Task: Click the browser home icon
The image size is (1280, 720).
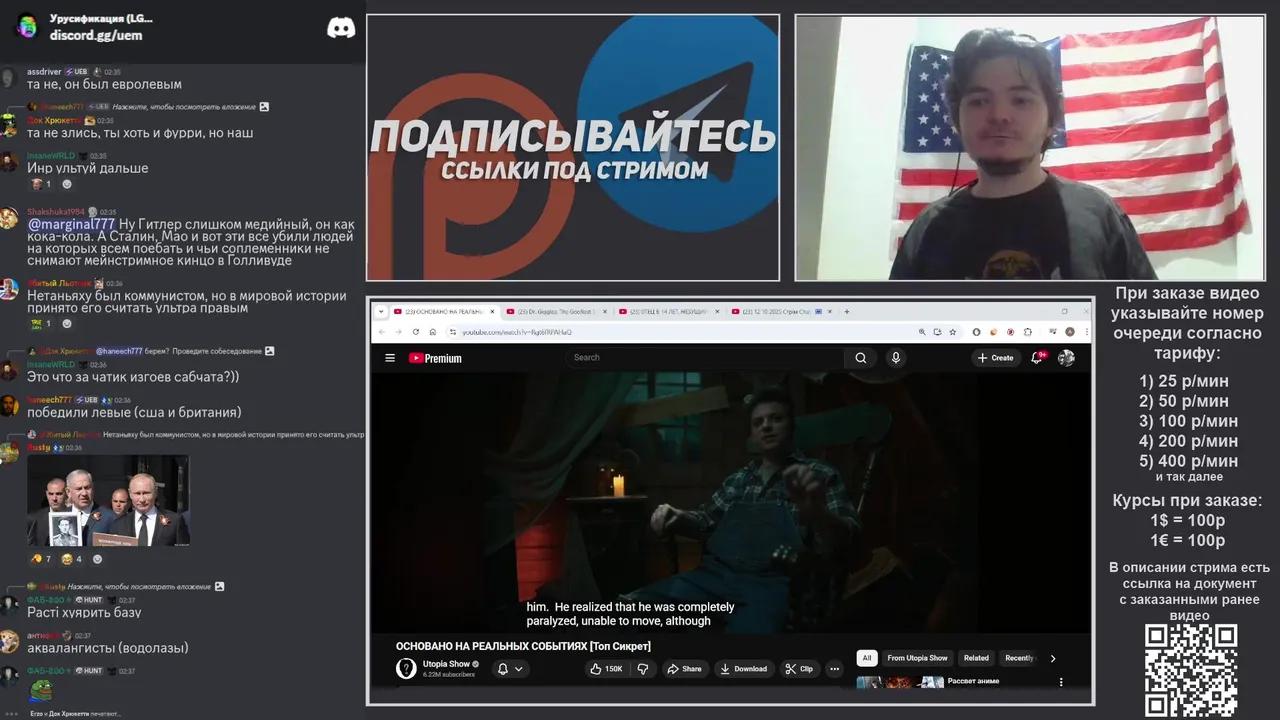Action: [x=432, y=332]
